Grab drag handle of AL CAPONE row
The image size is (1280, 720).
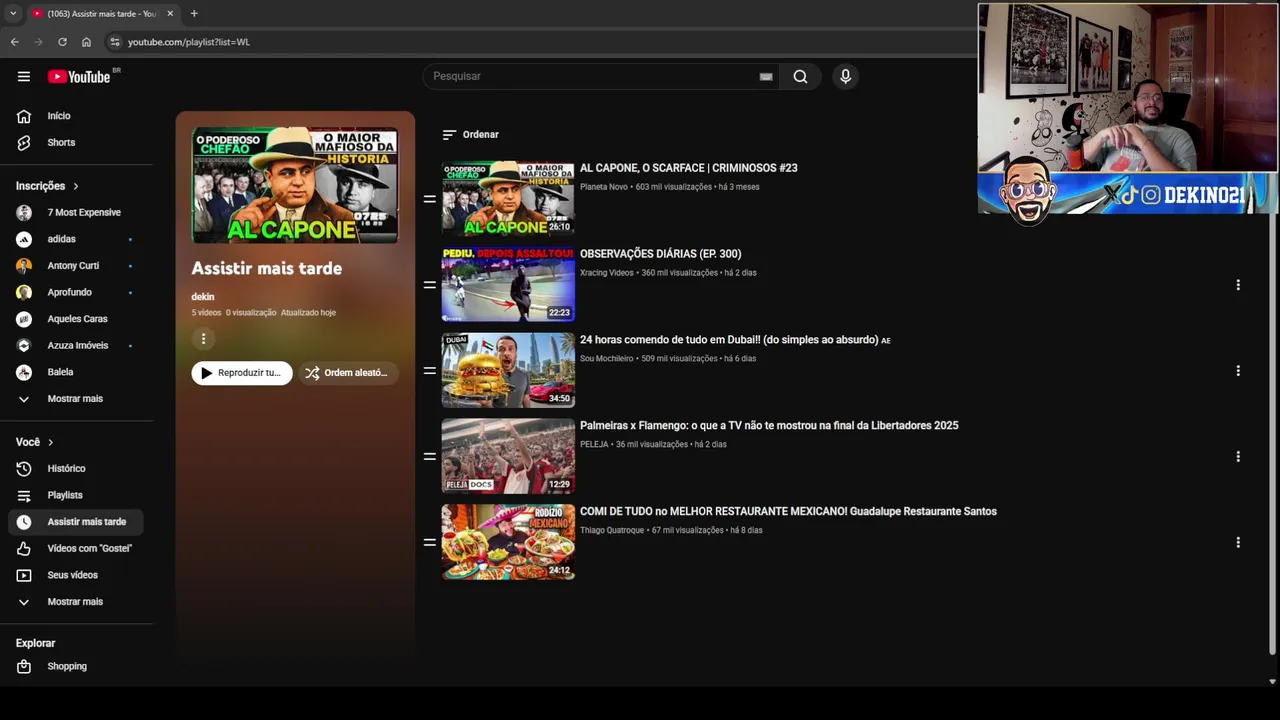click(x=429, y=199)
